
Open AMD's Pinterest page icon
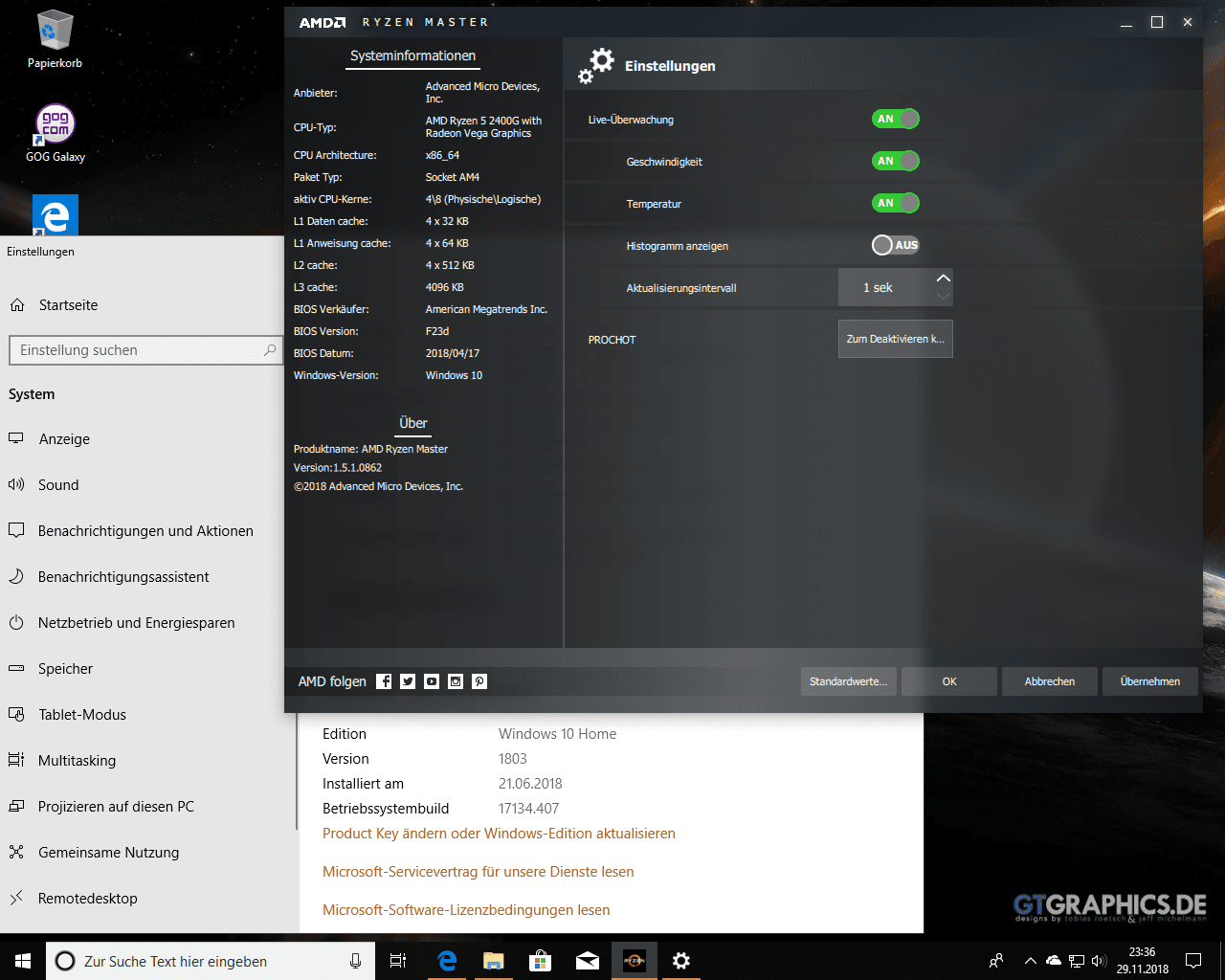tap(479, 681)
